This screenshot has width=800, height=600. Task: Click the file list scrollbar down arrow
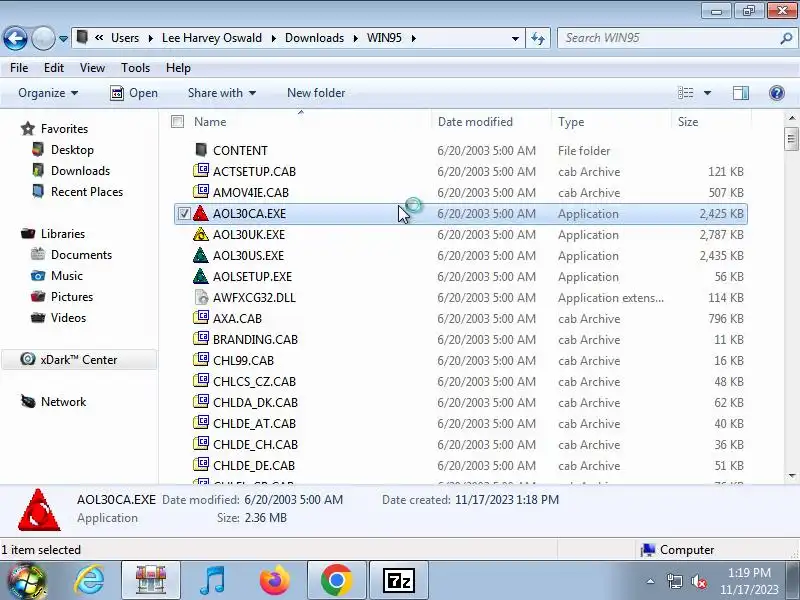click(792, 476)
